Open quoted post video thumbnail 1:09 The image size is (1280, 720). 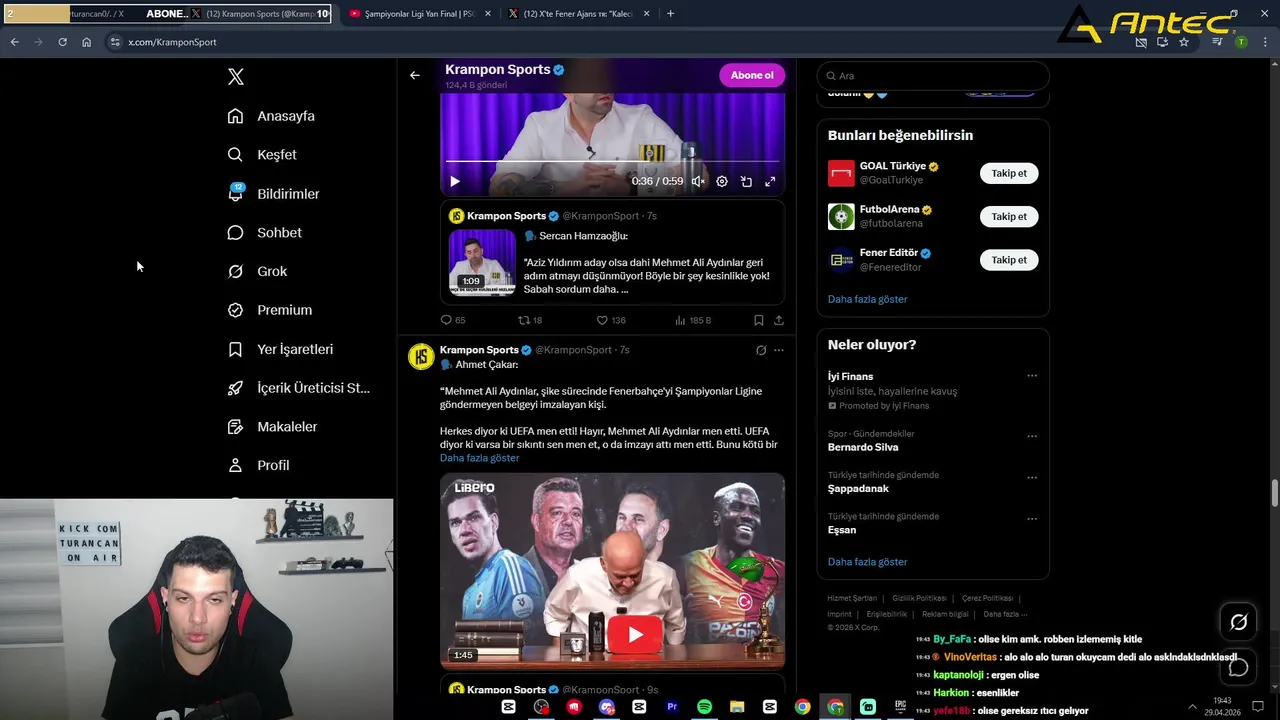coord(482,262)
